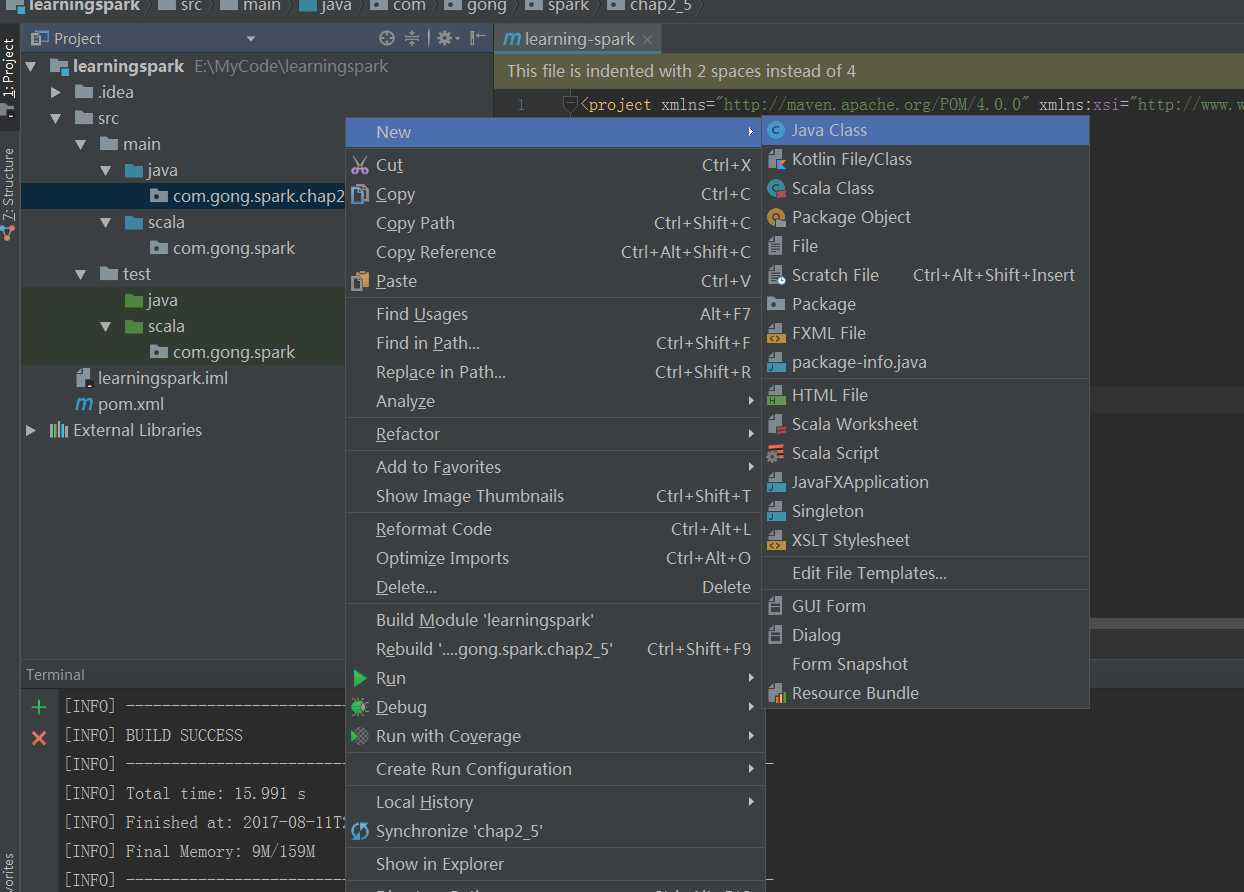Pick Package Object entry
The image size is (1244, 892).
pyautogui.click(x=925, y=217)
